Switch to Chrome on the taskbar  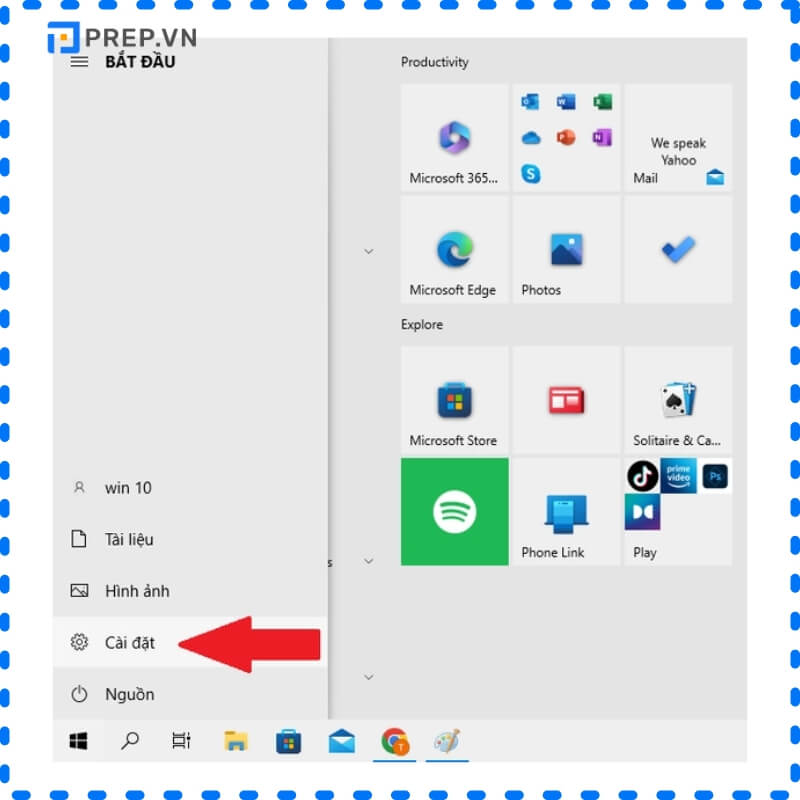(394, 741)
